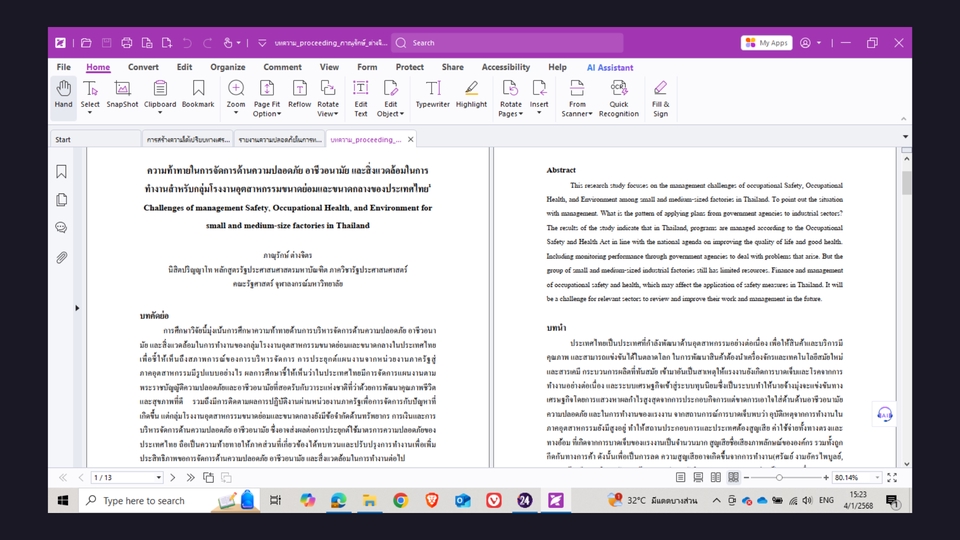Adjust the zoom slider handle

coord(779,478)
